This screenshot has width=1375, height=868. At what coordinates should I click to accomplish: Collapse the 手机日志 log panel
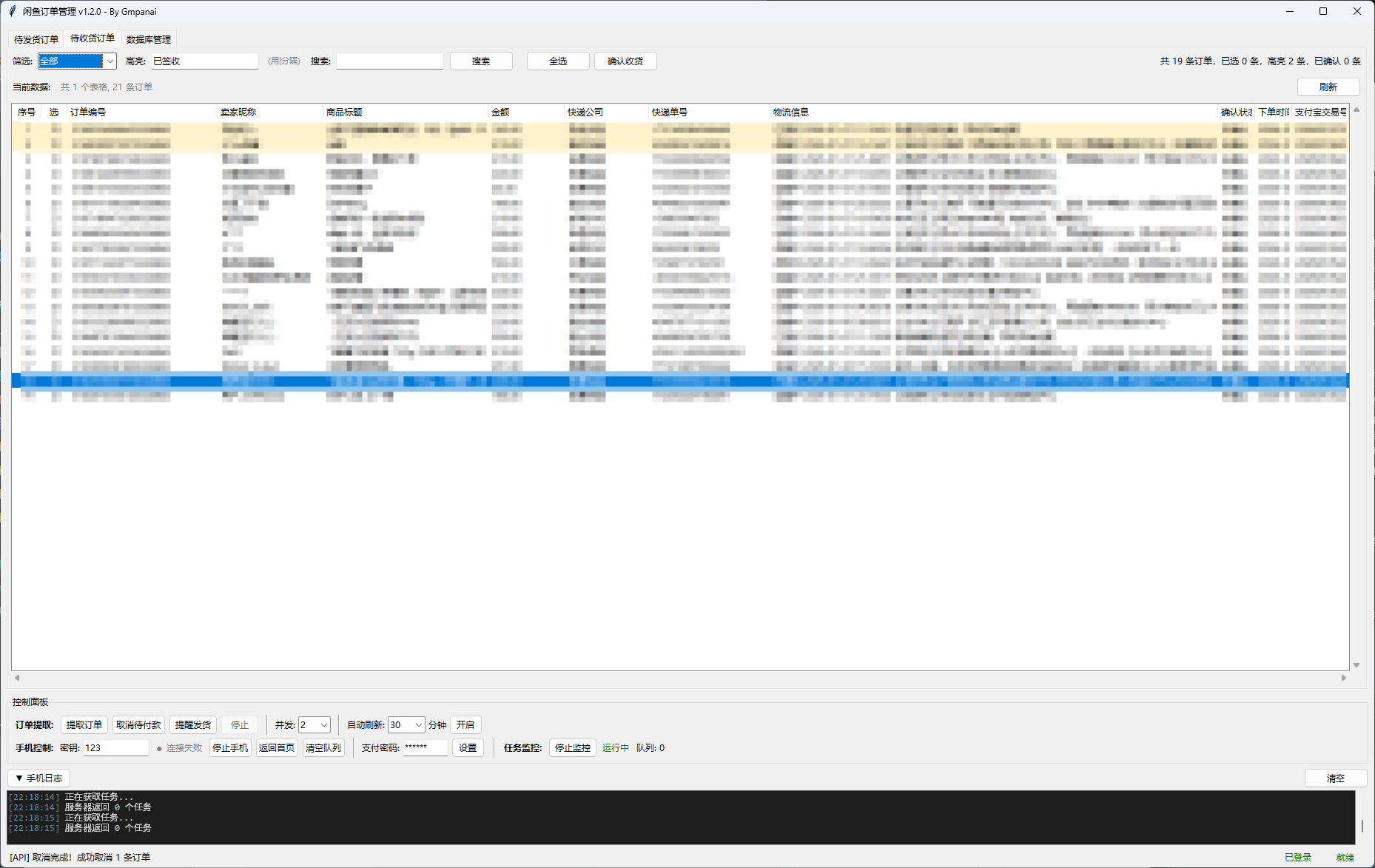coord(38,778)
